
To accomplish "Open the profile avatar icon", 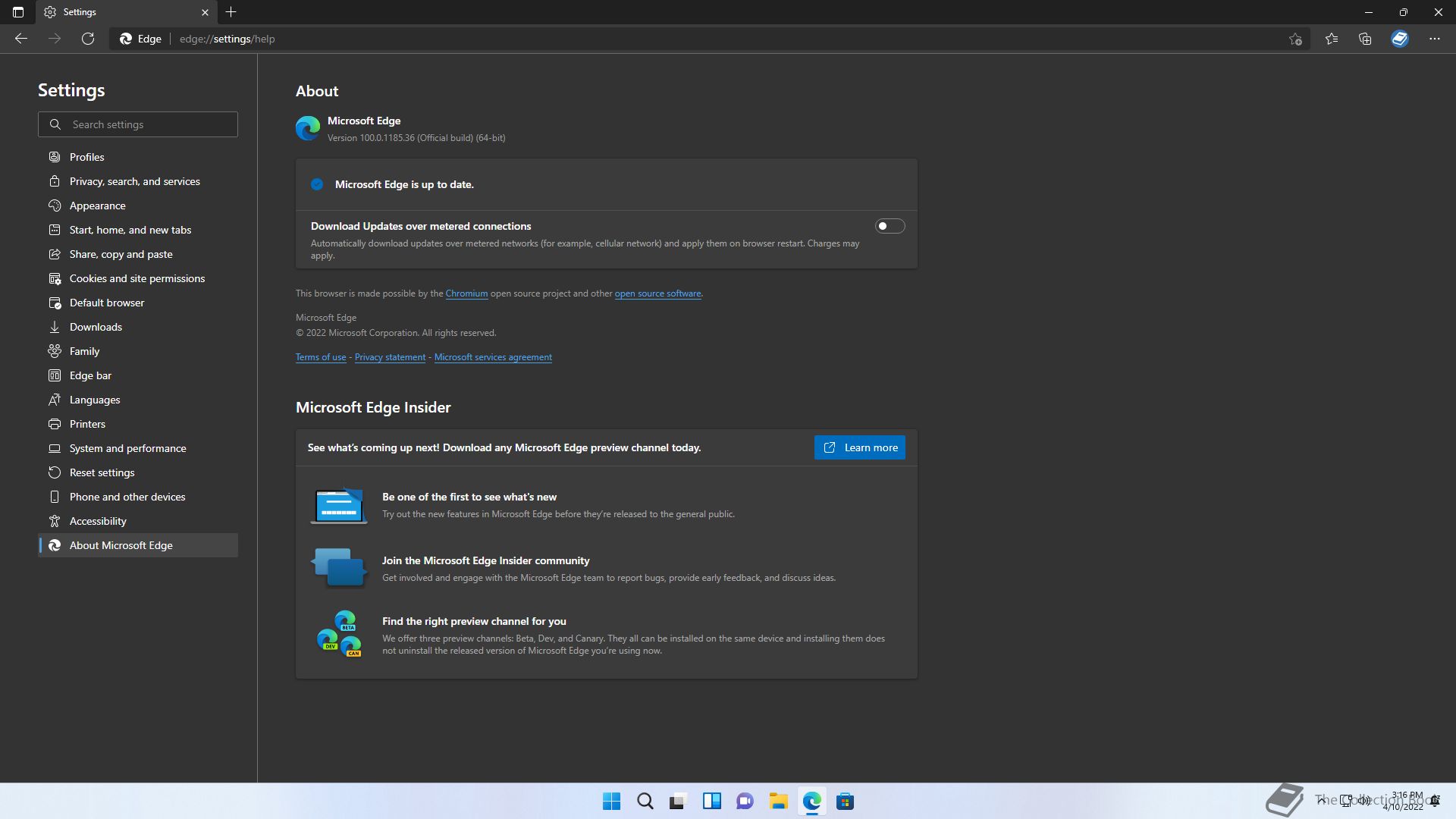I will pyautogui.click(x=1400, y=39).
